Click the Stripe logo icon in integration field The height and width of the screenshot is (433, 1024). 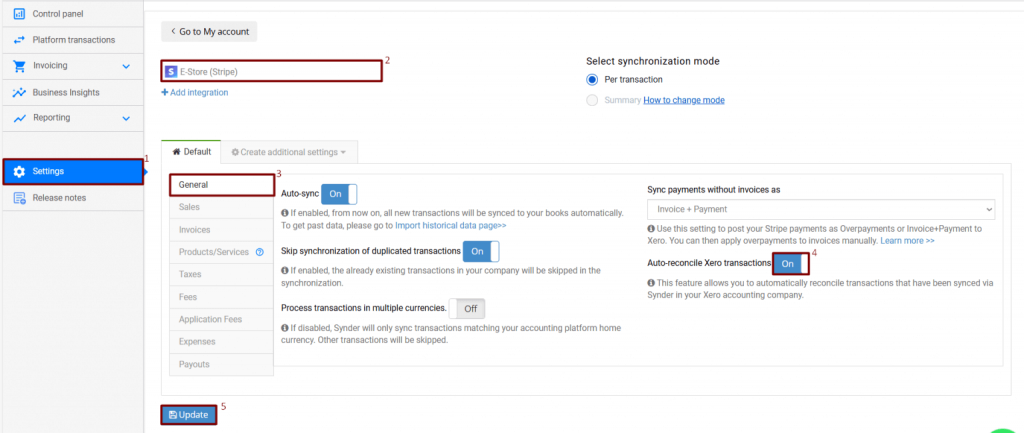tap(172, 71)
